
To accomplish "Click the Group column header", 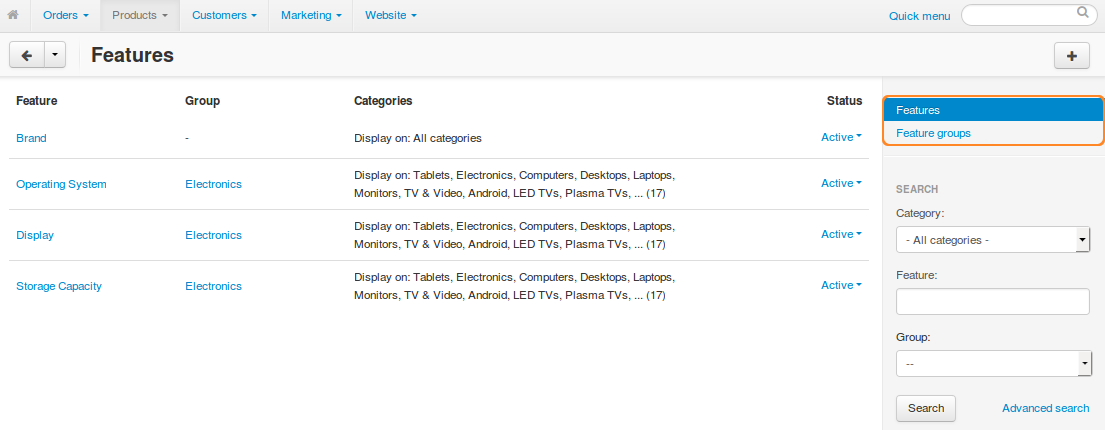I will 202,101.
